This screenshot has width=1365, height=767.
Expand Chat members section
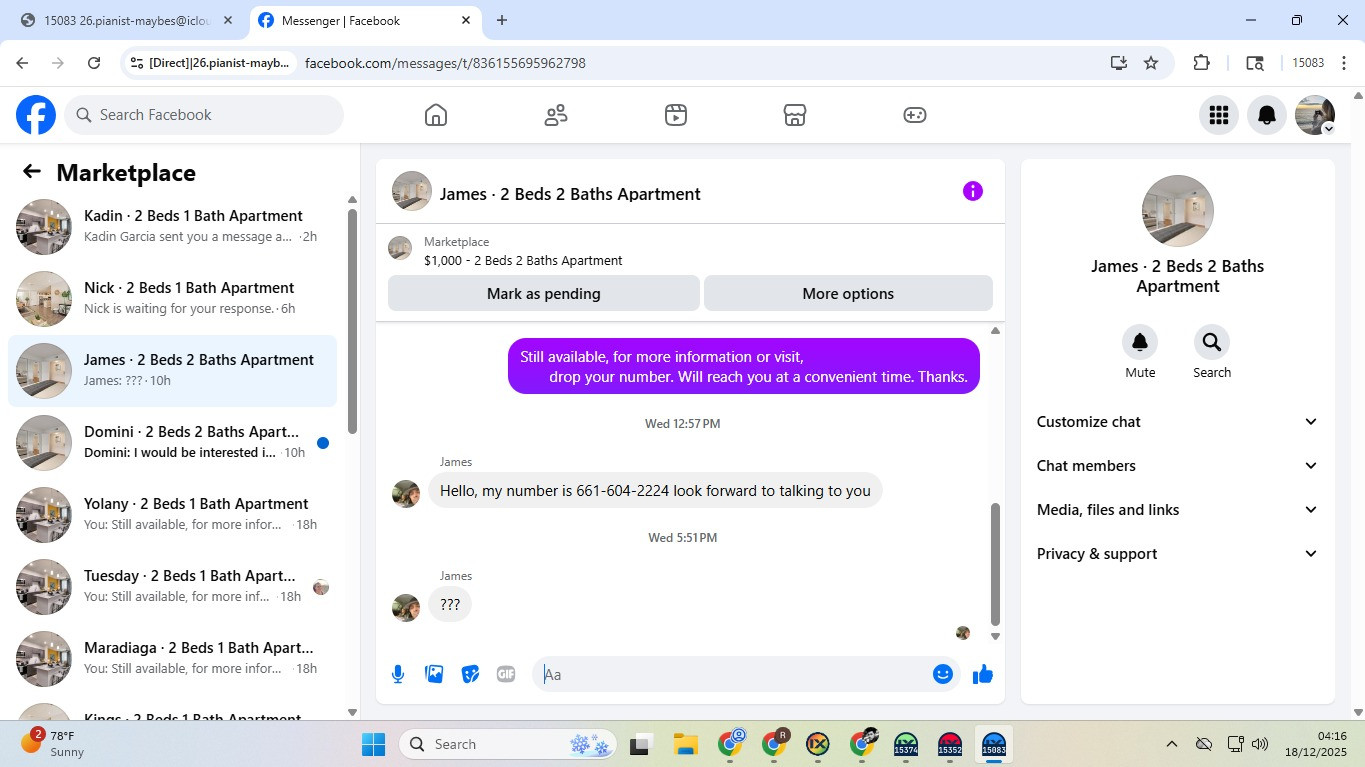point(1178,466)
